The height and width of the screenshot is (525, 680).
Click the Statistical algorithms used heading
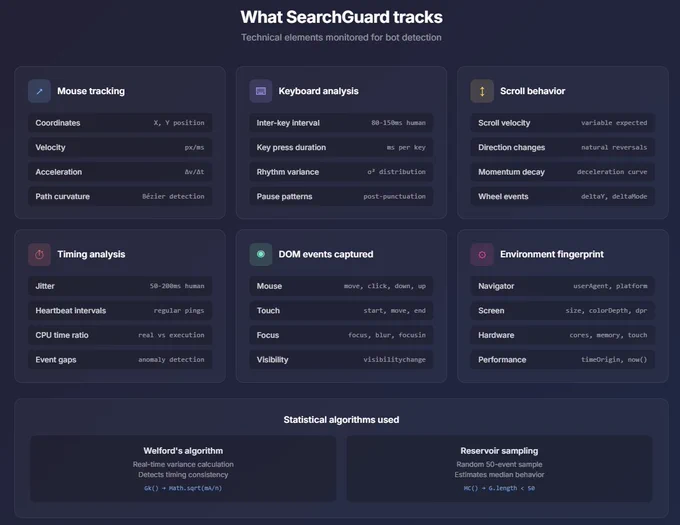[x=341, y=420]
